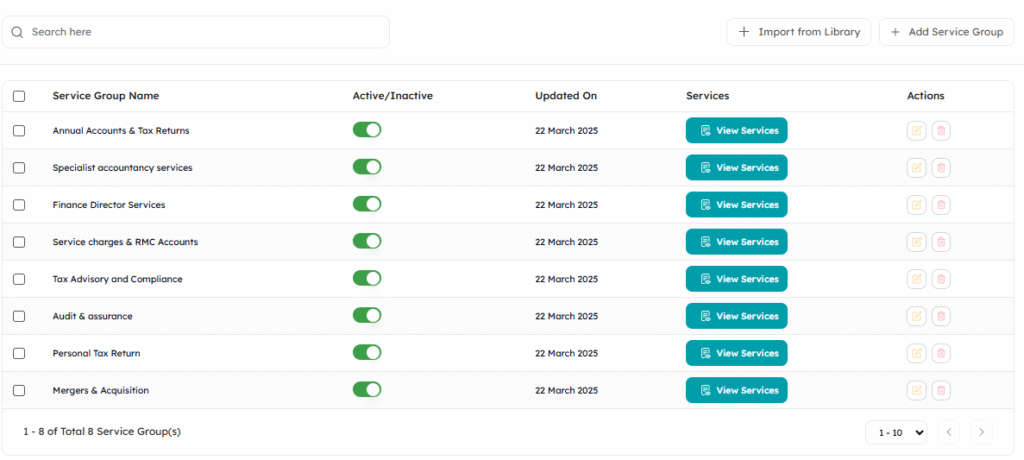
Task: Click edit icon for Tax Advisory and Compliance
Action: pyautogui.click(x=916, y=279)
